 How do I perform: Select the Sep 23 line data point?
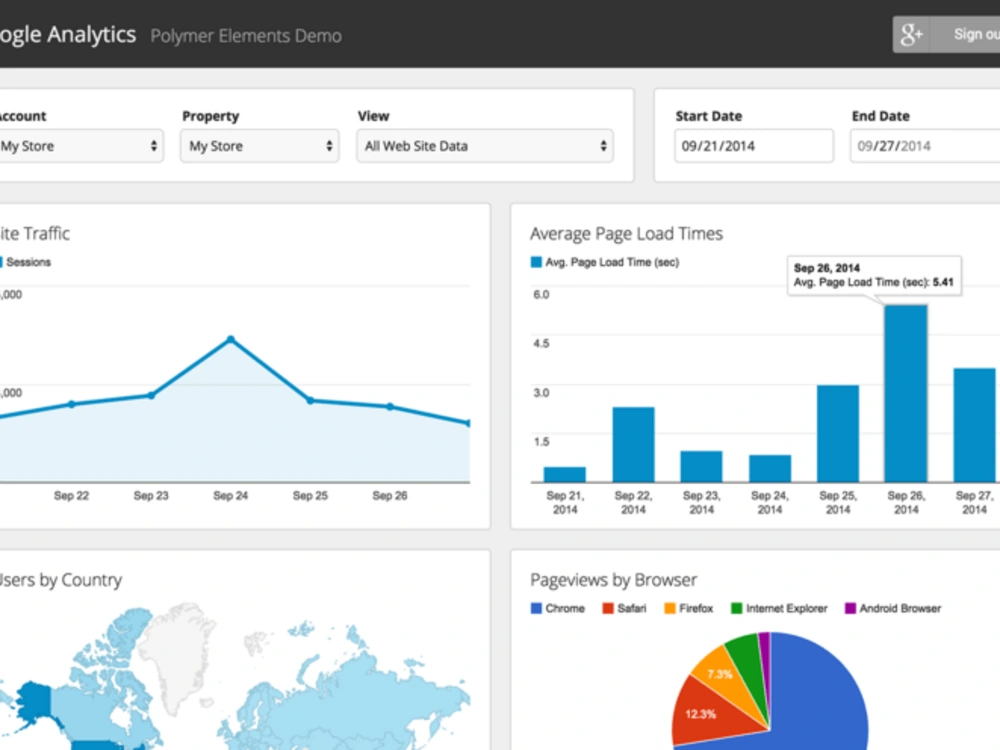point(151,395)
